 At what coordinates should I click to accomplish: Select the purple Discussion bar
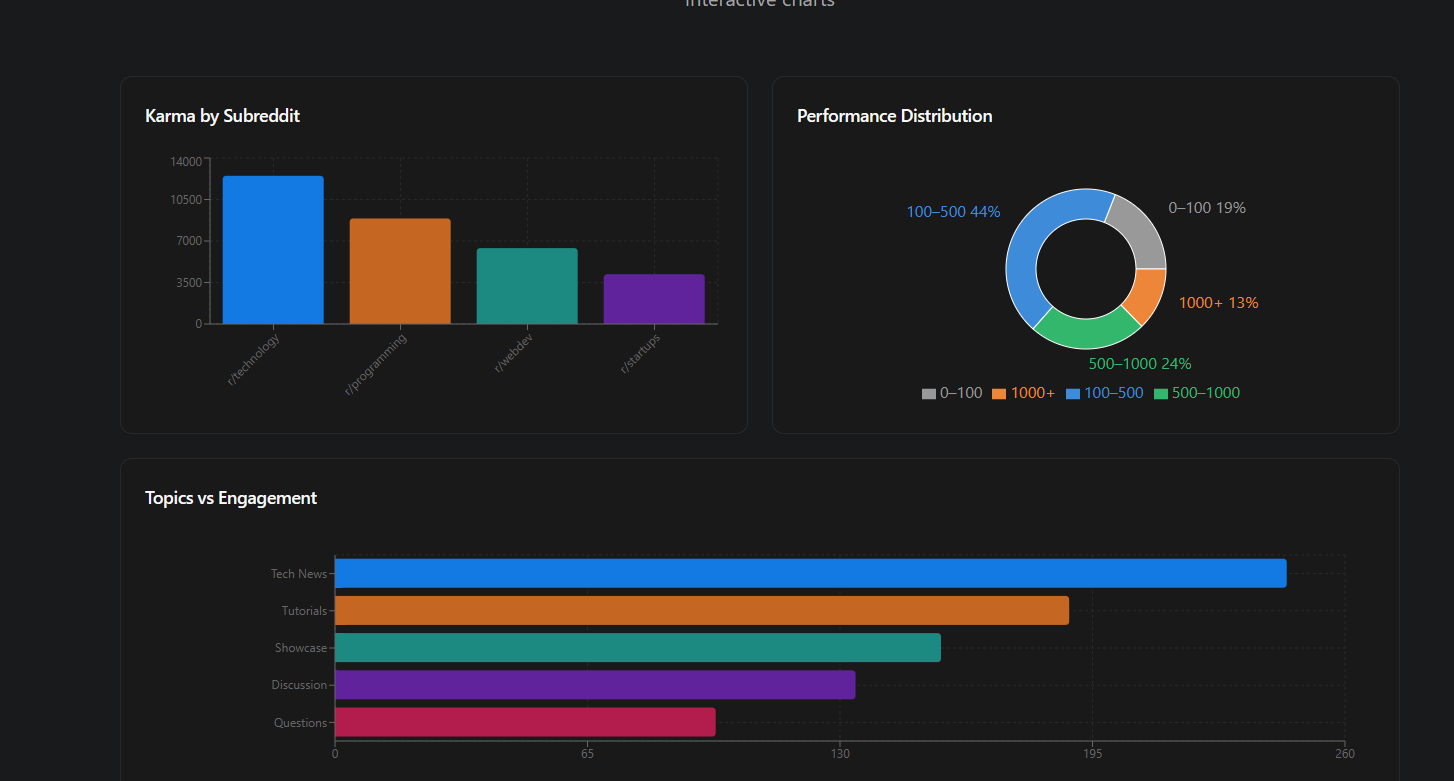coord(595,685)
